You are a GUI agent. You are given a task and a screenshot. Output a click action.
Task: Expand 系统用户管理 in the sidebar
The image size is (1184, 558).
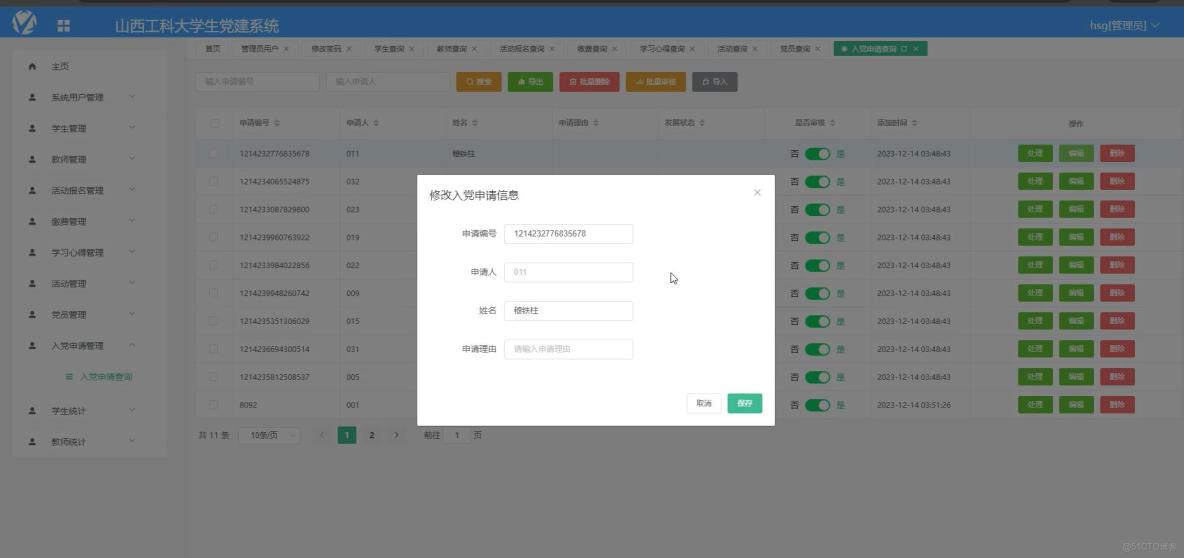click(x=132, y=97)
